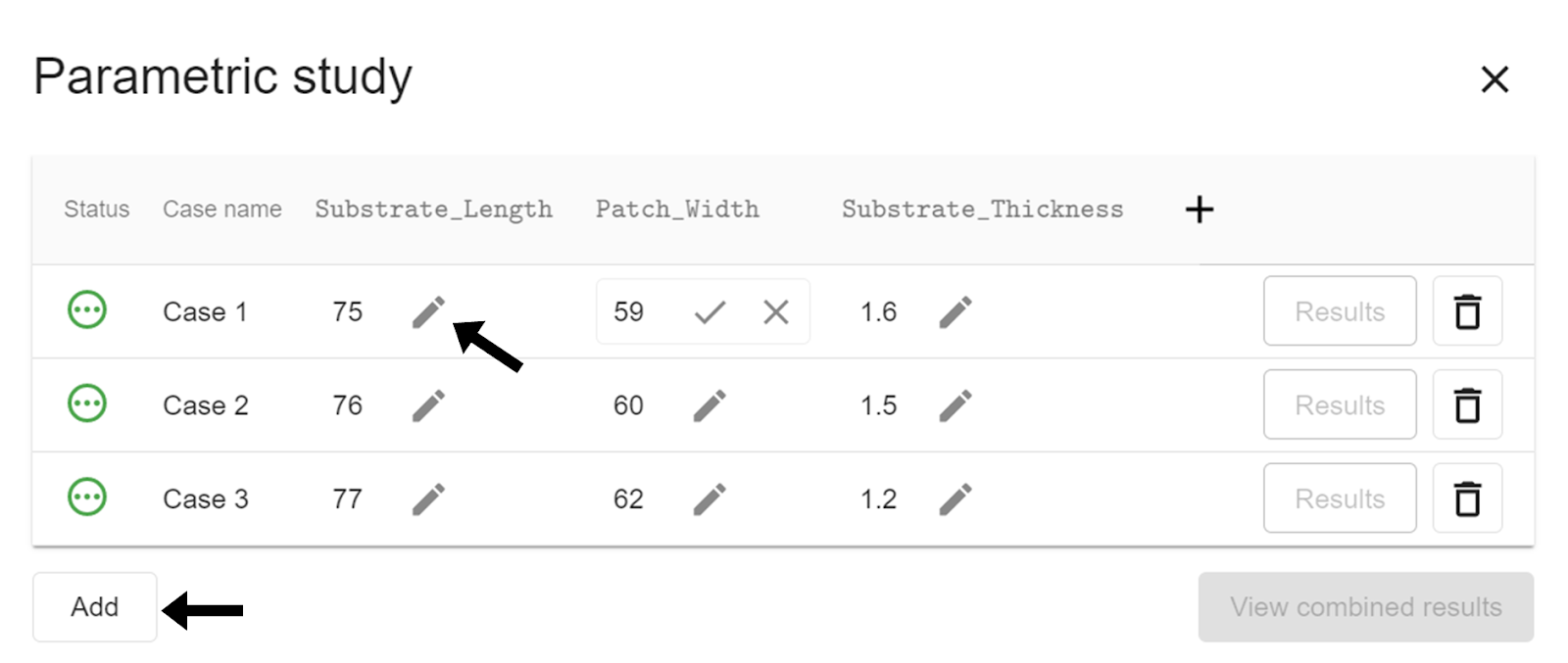Image resolution: width=1568 pixels, height=663 pixels.
Task: Click the Patch_Width input field showing 59
Action: point(630,312)
